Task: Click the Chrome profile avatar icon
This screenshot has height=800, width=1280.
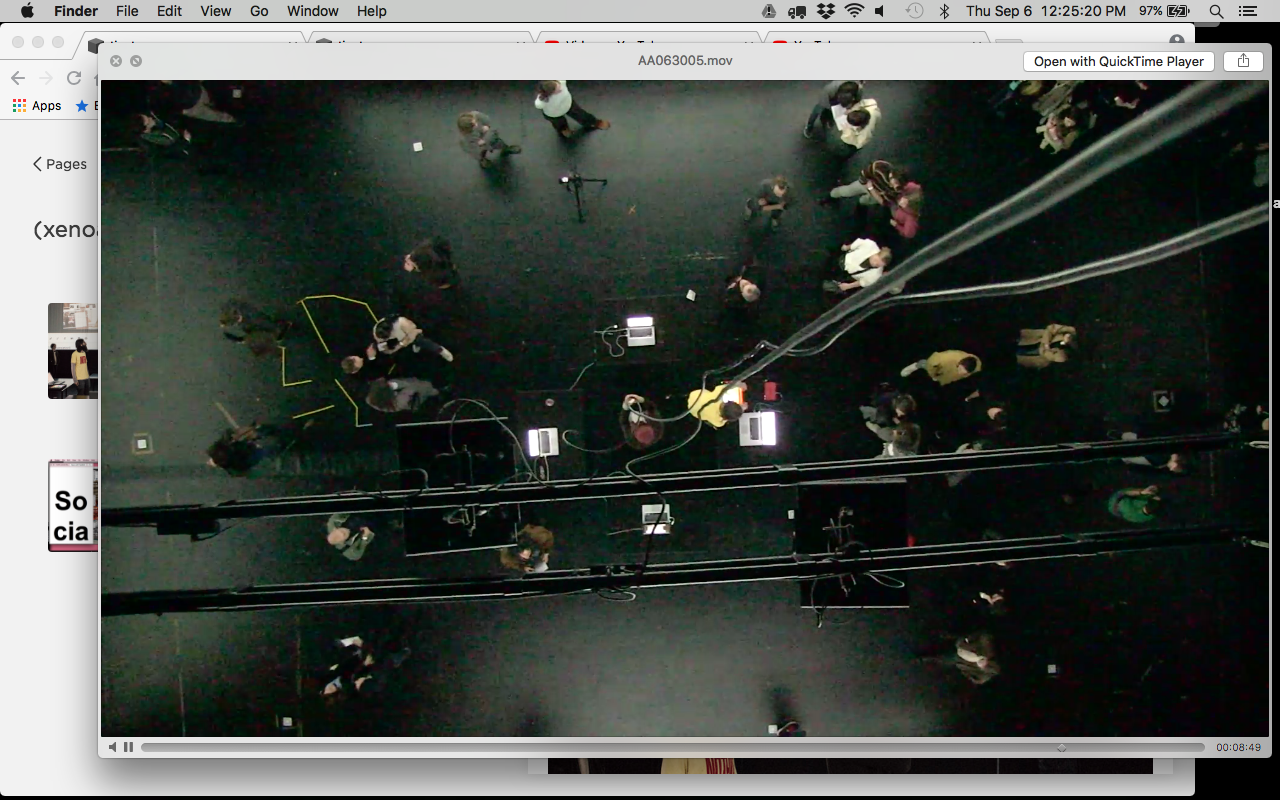Action: (1177, 41)
